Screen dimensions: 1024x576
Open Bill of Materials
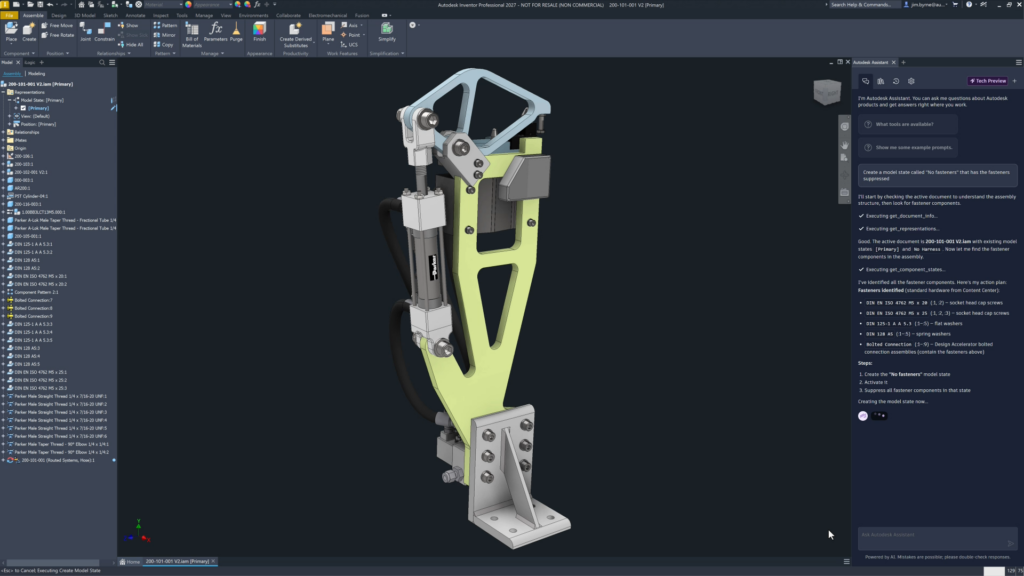coord(192,35)
